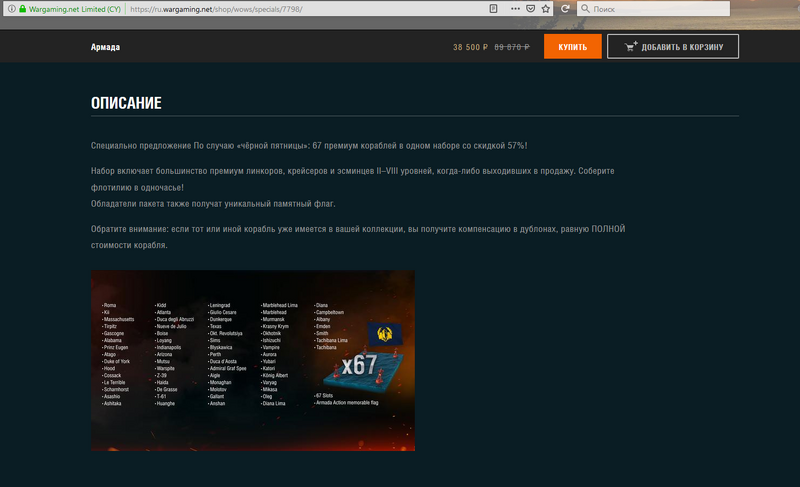Click Admiral Graf Spee in the list

228,368
